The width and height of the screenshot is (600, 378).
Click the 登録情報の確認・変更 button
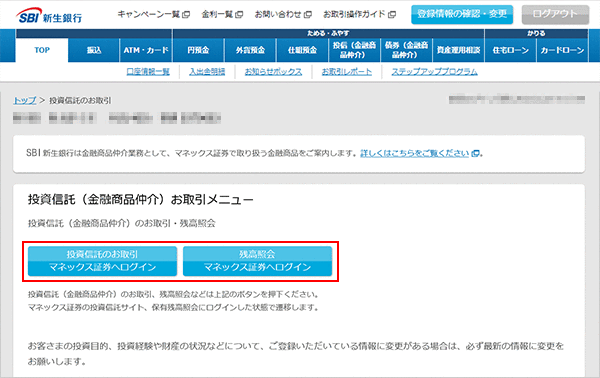click(462, 15)
